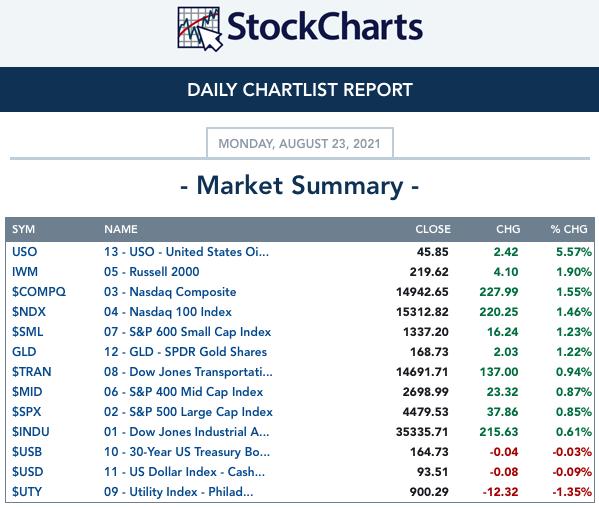Click the $SPX symbol link
599x508 pixels.
(26, 412)
